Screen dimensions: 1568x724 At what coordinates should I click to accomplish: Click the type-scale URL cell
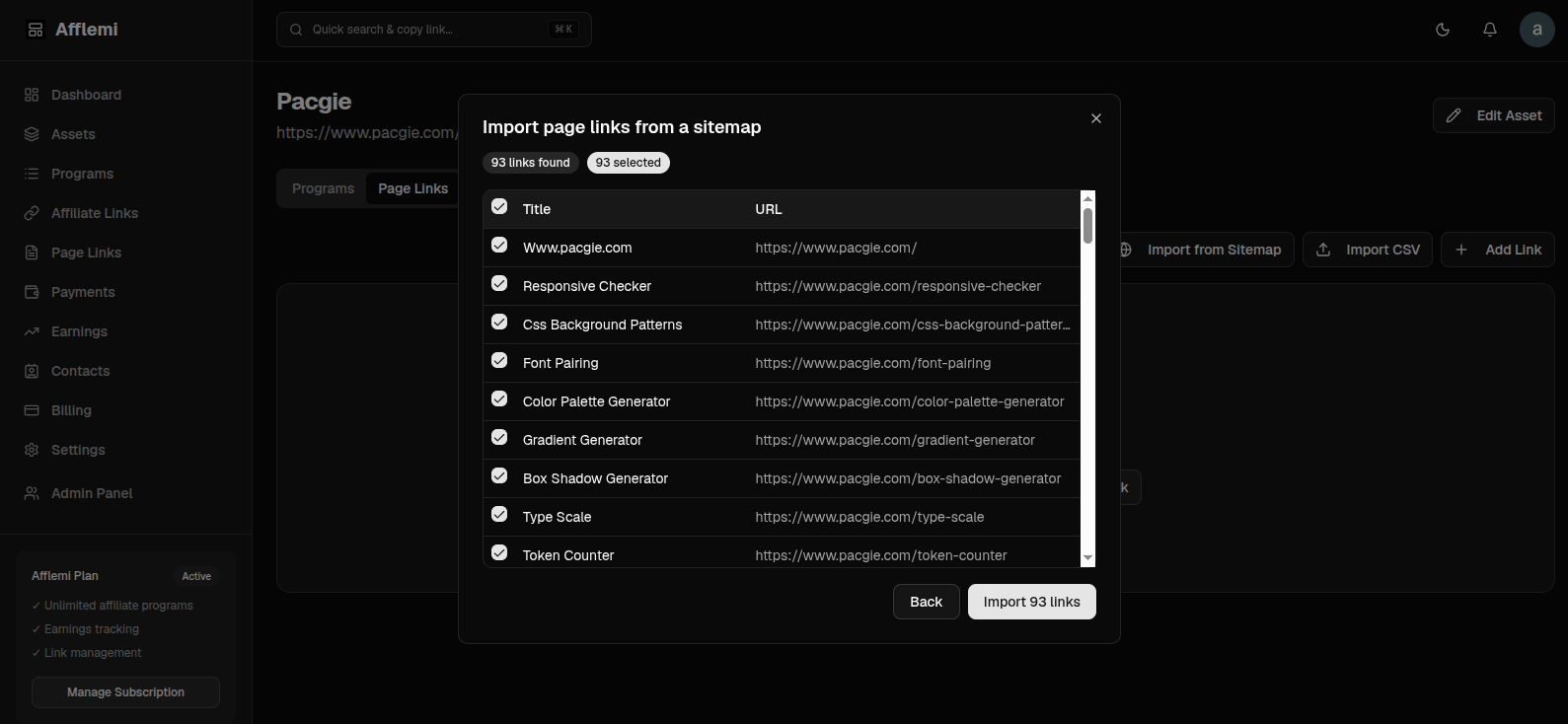[869, 517]
